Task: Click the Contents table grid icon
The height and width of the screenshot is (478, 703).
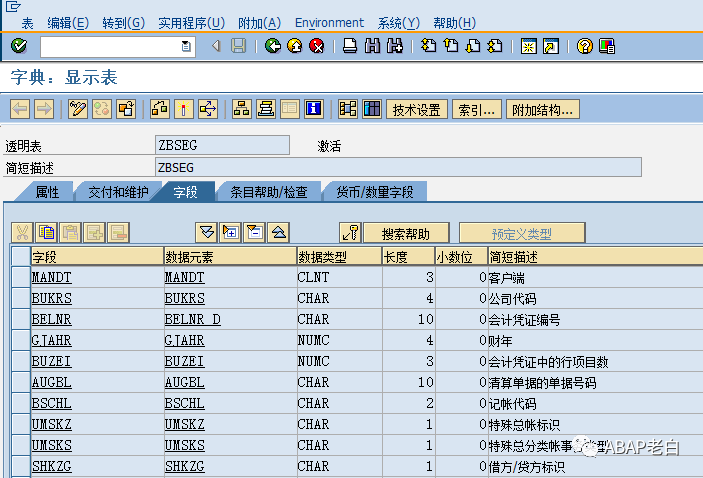Action: coord(372,109)
